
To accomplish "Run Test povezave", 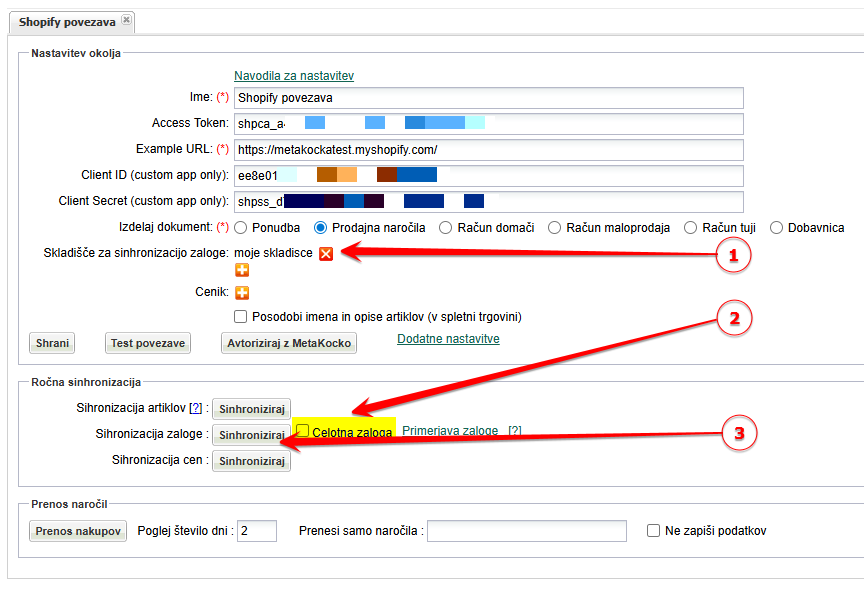I will pyautogui.click(x=148, y=343).
